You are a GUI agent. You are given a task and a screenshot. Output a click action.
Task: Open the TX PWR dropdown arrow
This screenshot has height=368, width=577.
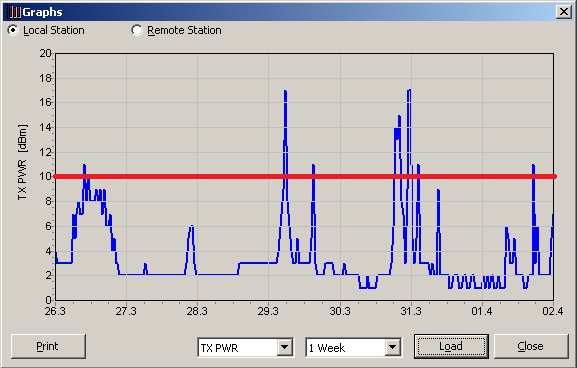point(285,347)
